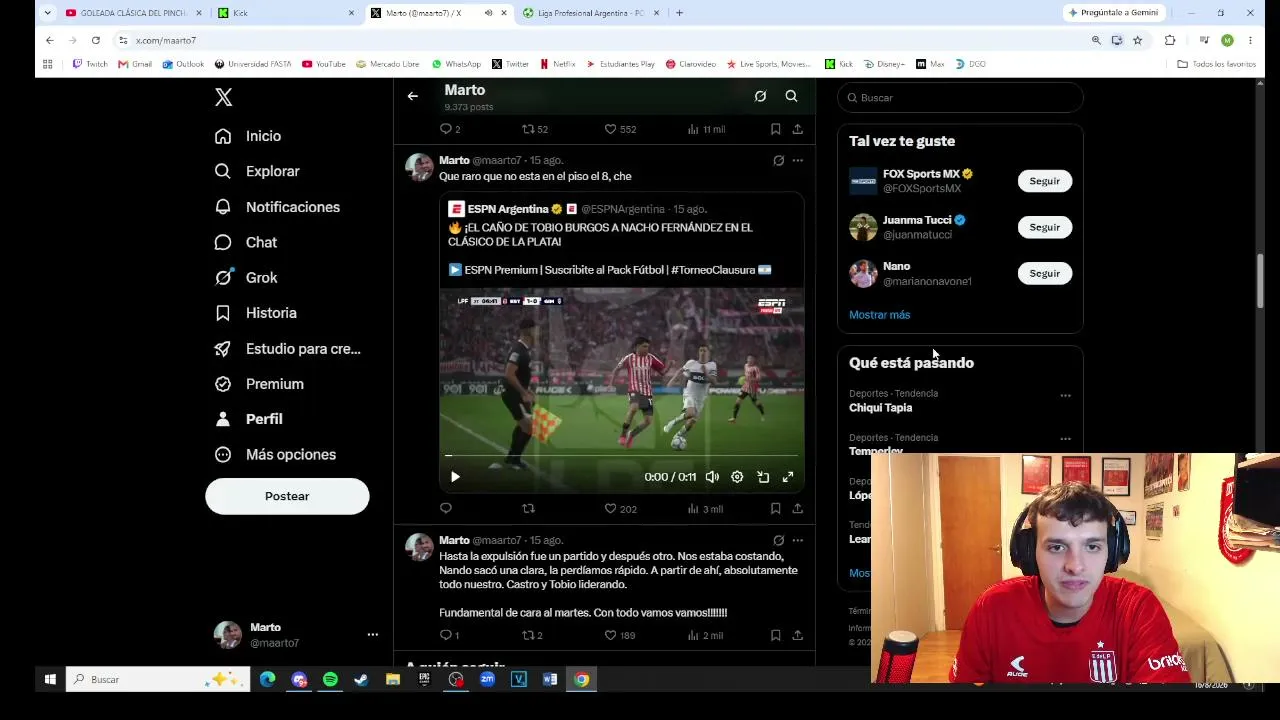Open more options for Temperley trend
The image size is (1280, 720).
coord(1065,439)
